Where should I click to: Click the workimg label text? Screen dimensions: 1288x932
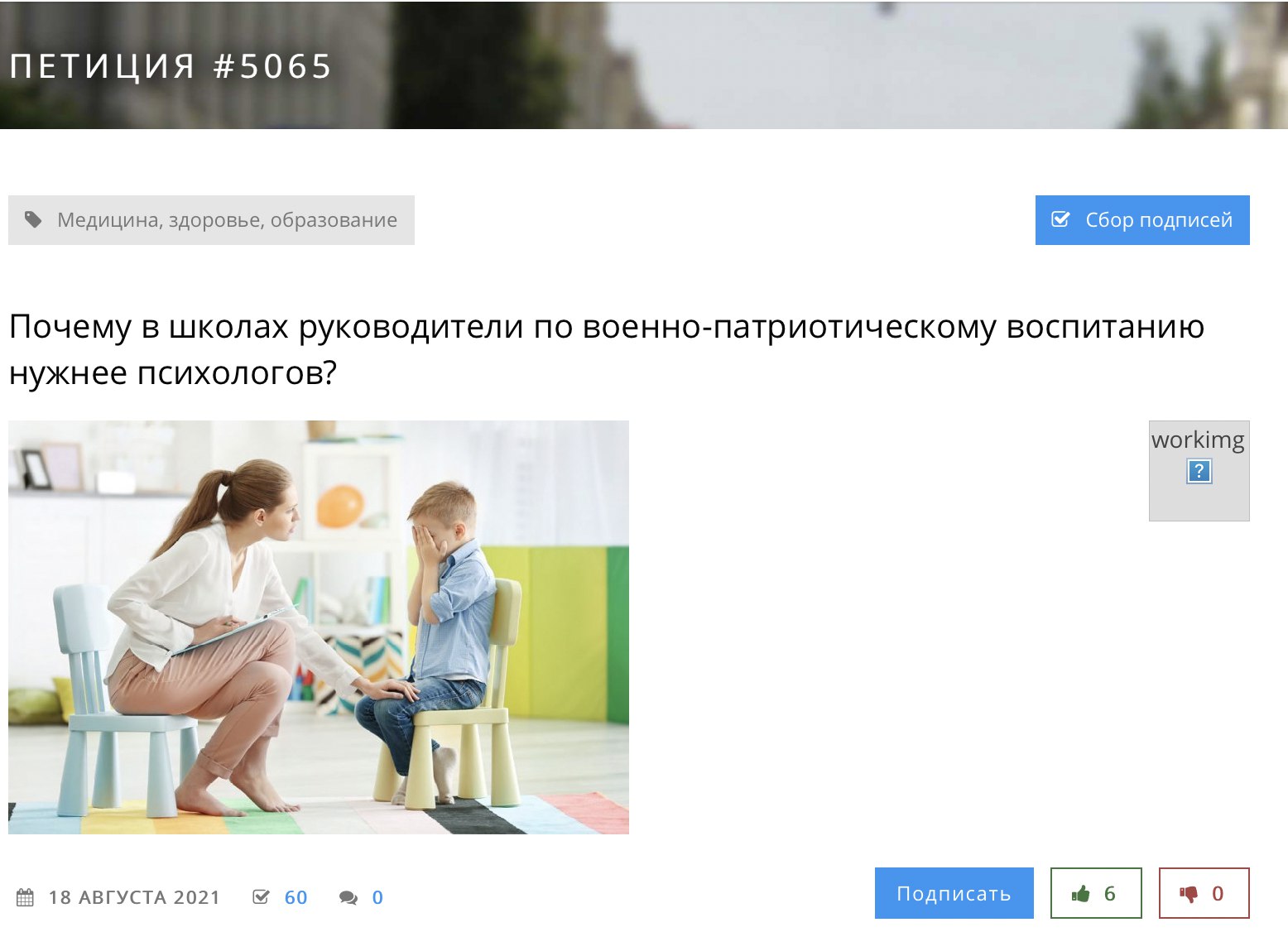1198,440
